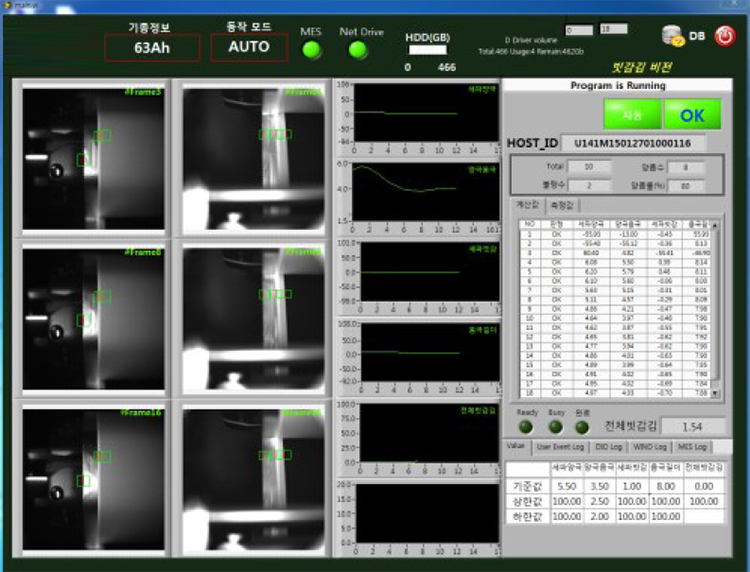Click the Net Drive green status LED
Viewport: 750px width, 572px height.
pyautogui.click(x=358, y=50)
